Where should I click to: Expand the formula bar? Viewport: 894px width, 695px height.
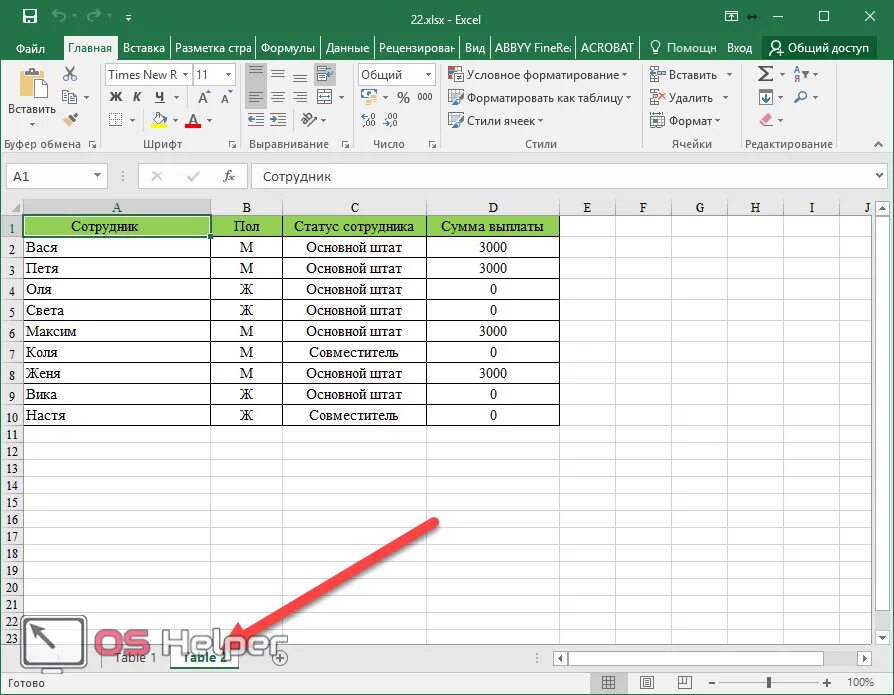879,176
